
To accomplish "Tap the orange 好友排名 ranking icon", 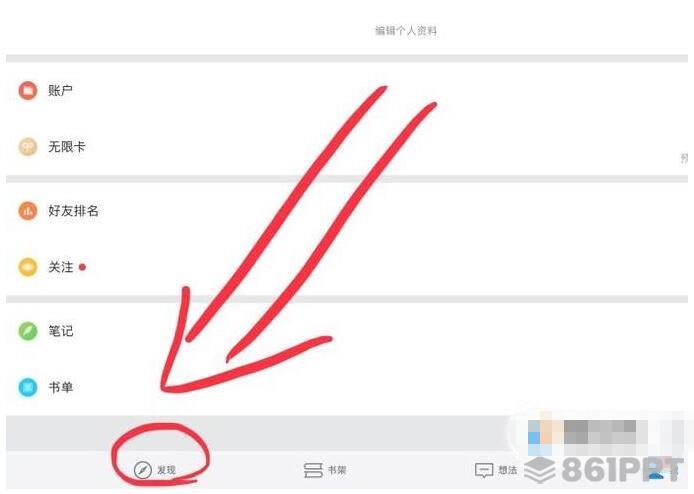I will point(27,211).
